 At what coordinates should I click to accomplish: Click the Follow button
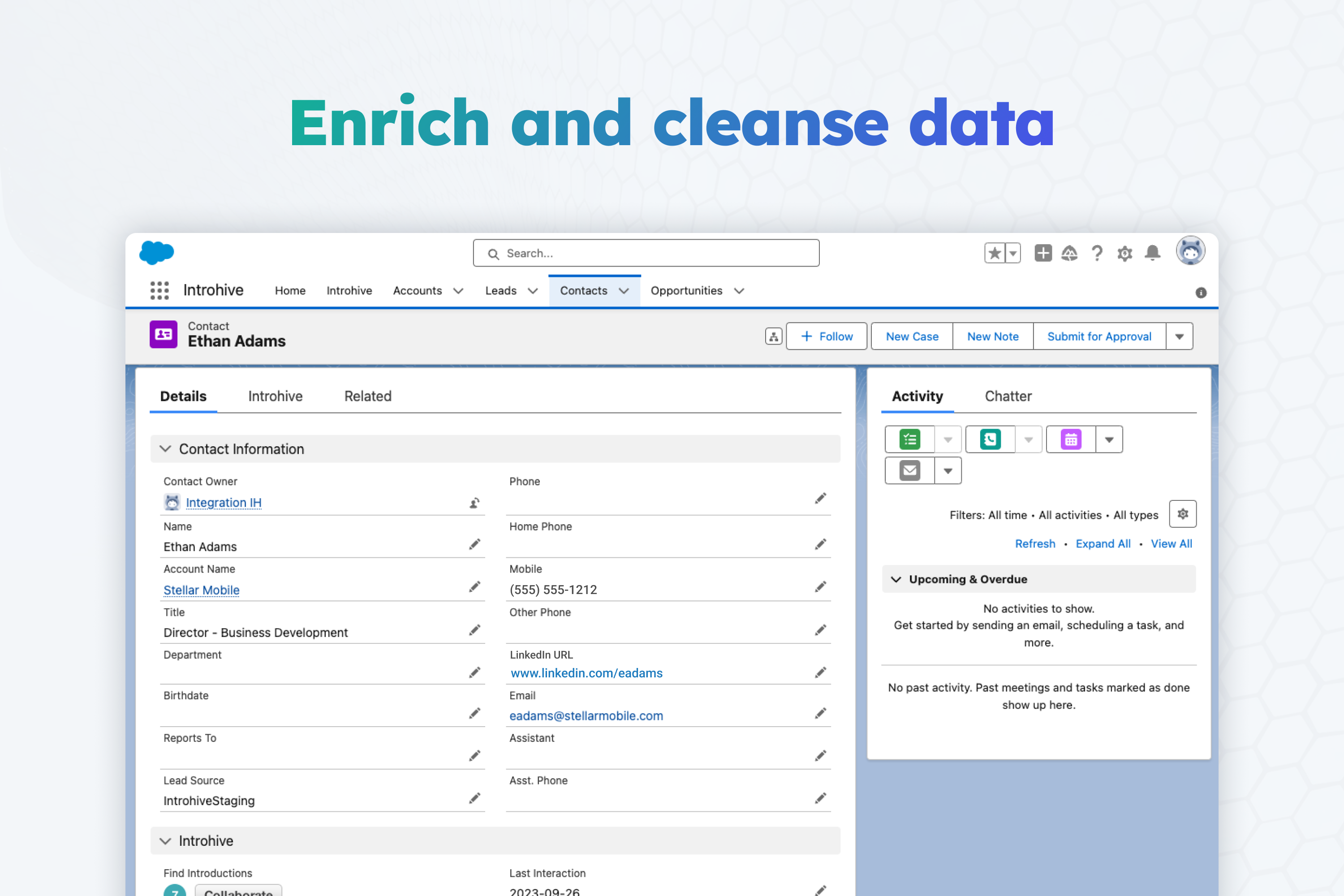pyautogui.click(x=826, y=336)
